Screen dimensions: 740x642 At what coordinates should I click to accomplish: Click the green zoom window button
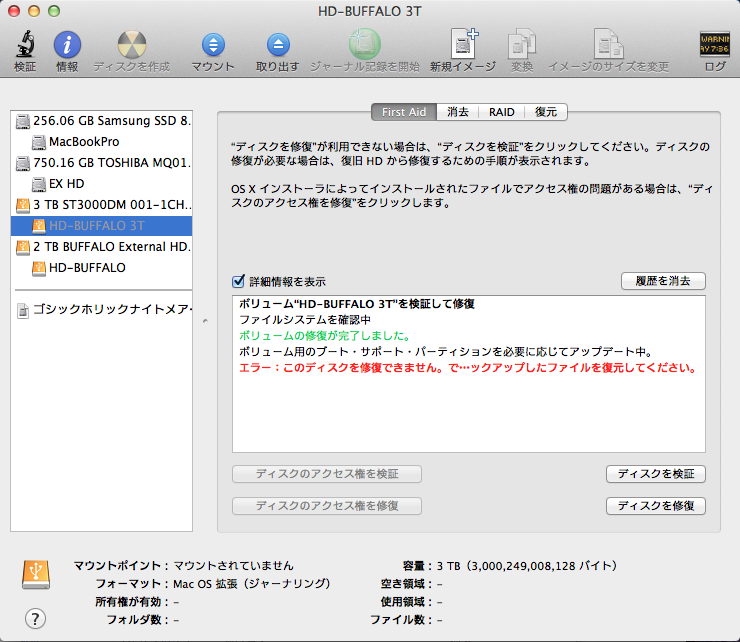pyautogui.click(x=54, y=11)
